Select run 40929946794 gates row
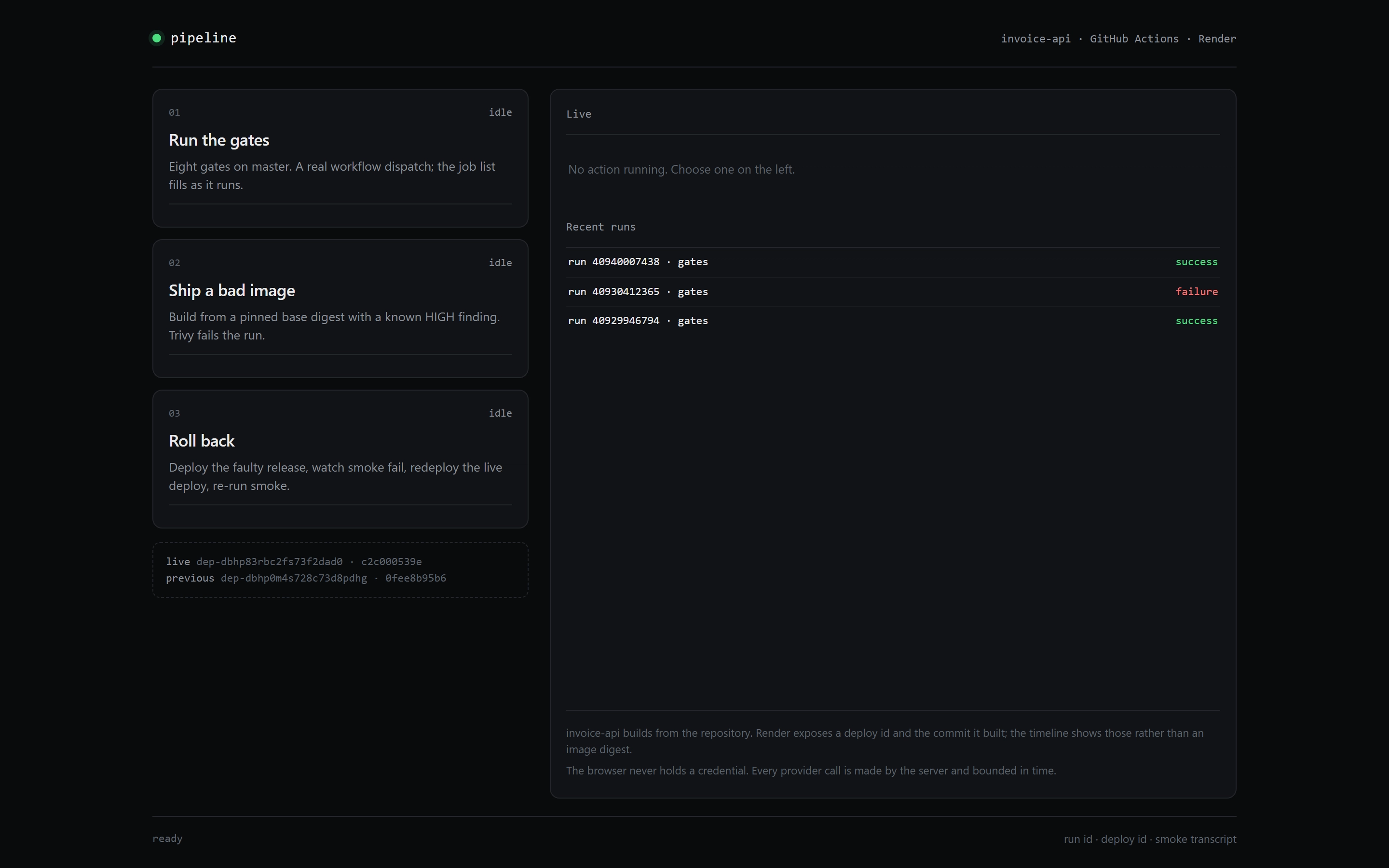 click(x=893, y=321)
